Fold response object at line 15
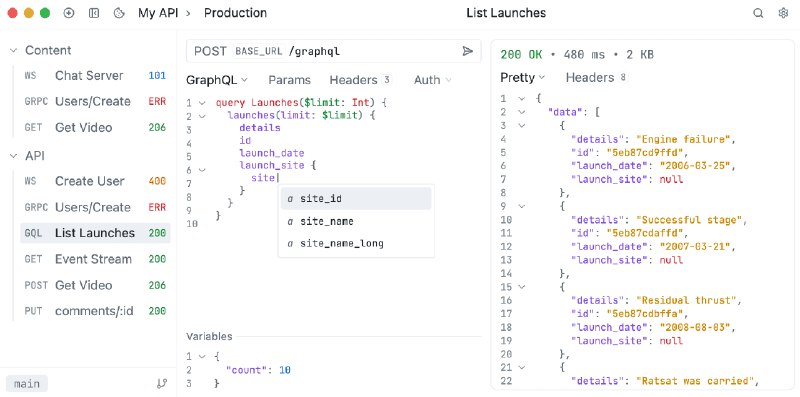The width and height of the screenshot is (800, 397). tap(521, 287)
